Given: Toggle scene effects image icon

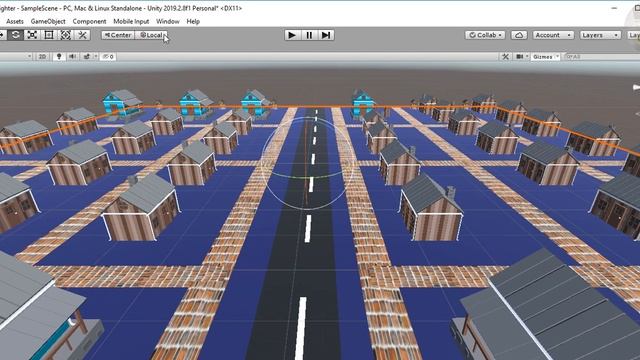Looking at the screenshot, I should pos(87,57).
